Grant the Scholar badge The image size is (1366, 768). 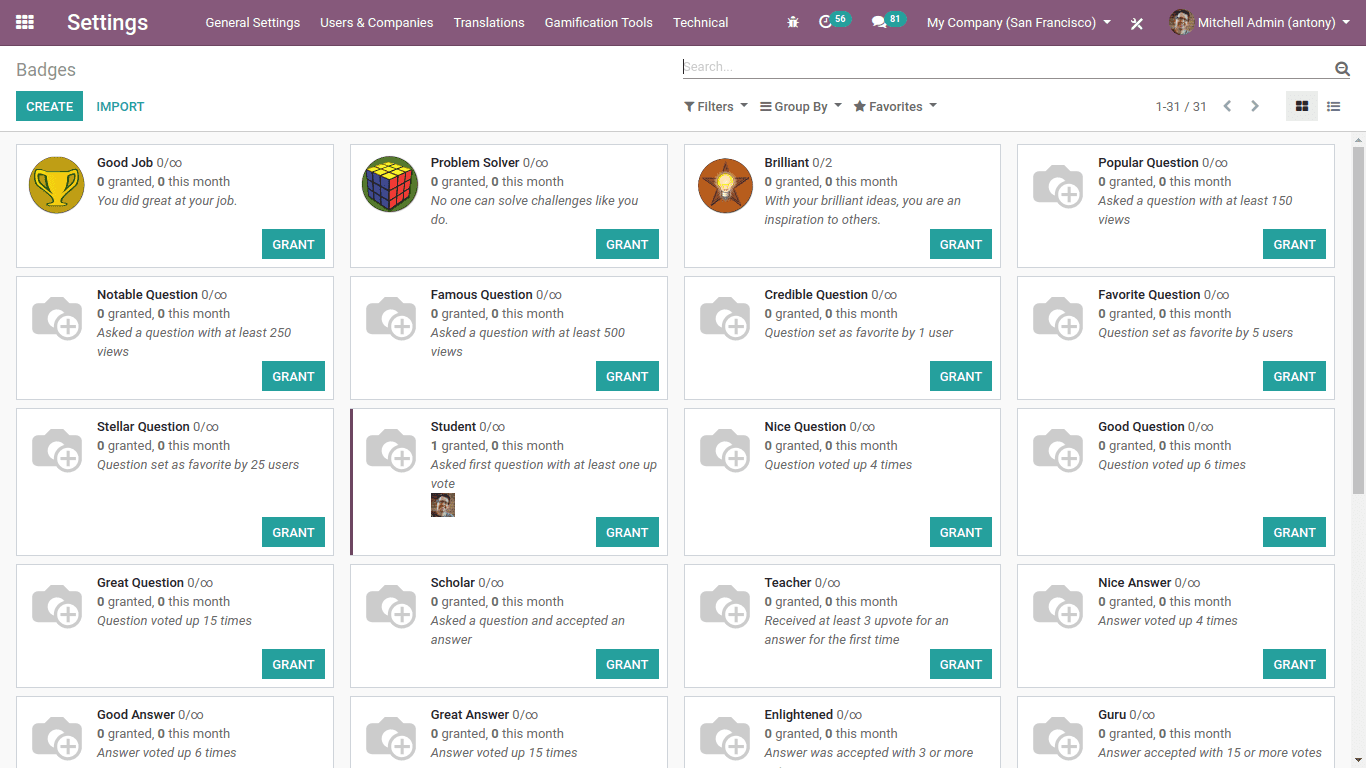coord(627,664)
